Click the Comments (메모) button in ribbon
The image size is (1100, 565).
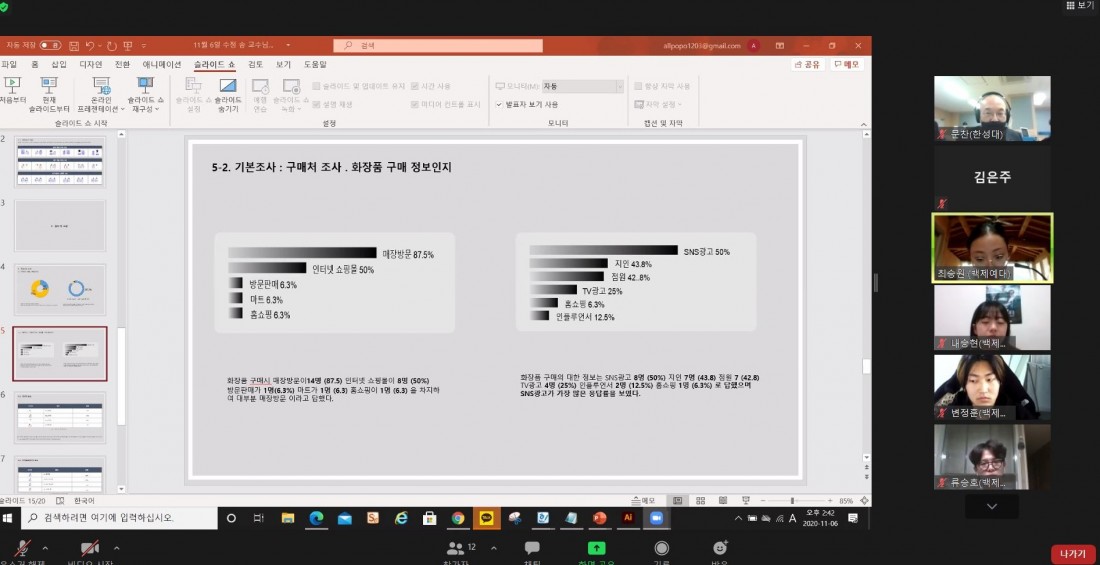tap(847, 65)
